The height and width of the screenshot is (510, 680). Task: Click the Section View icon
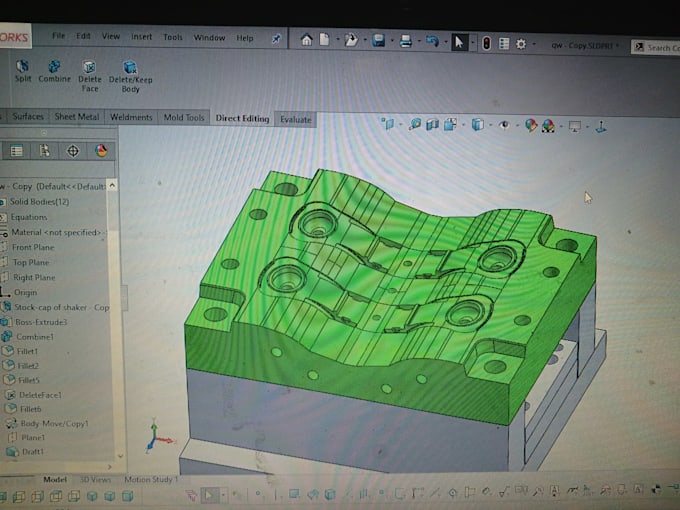tap(432, 125)
